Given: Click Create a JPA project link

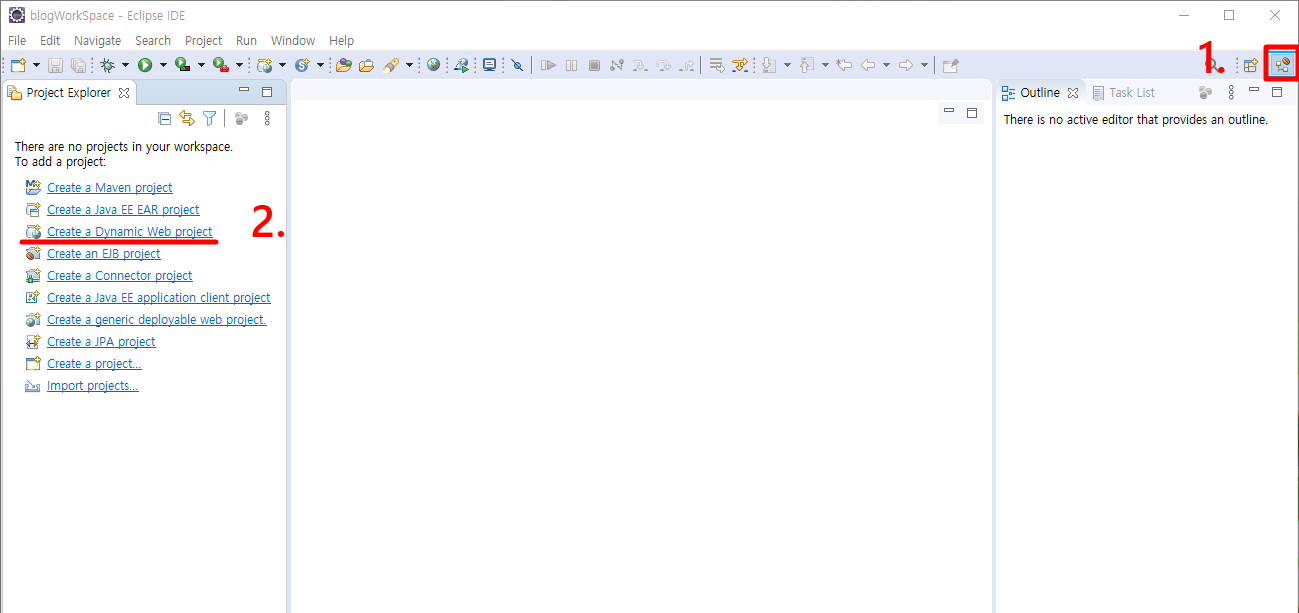Looking at the screenshot, I should 101,341.
